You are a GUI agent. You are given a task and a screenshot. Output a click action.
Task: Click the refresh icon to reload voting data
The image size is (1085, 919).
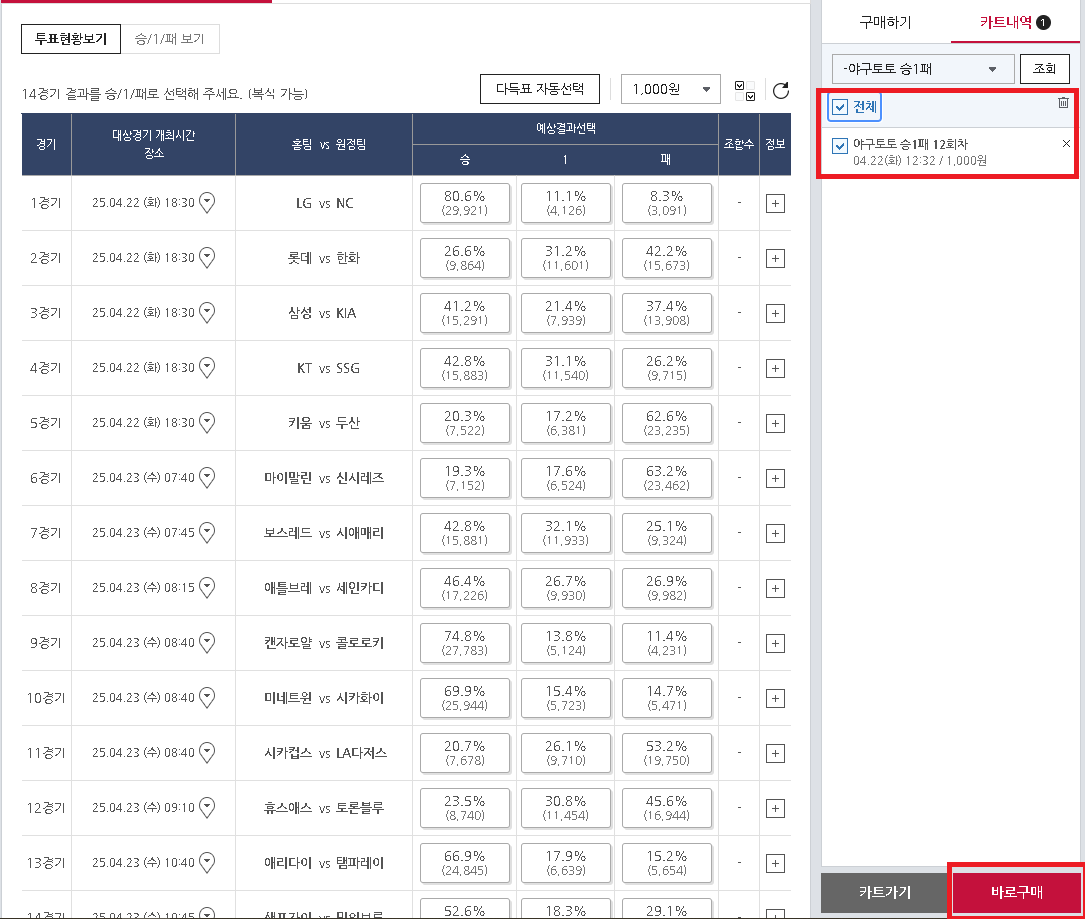(x=779, y=89)
